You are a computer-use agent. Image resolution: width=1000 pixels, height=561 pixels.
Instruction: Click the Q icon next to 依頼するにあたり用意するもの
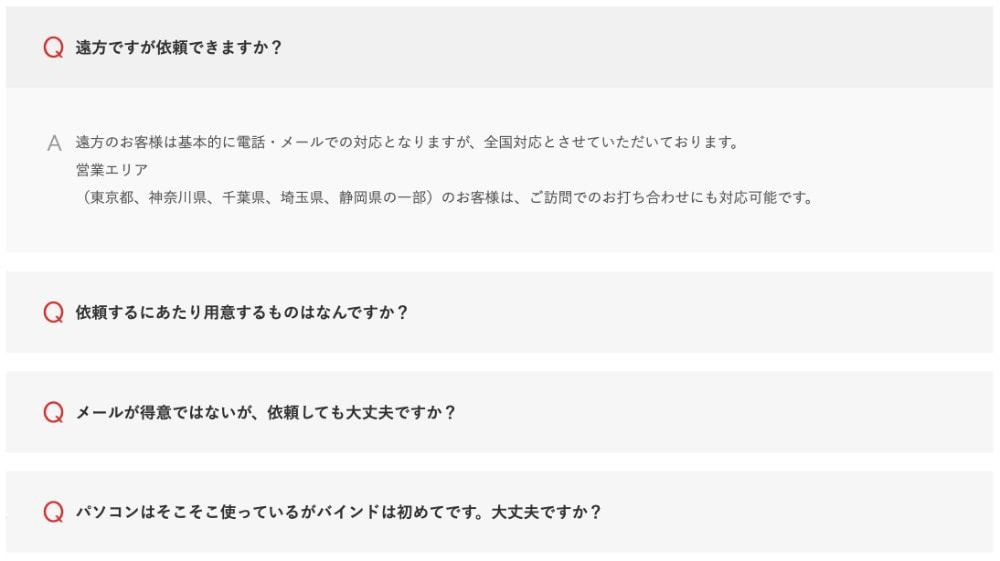click(54, 312)
